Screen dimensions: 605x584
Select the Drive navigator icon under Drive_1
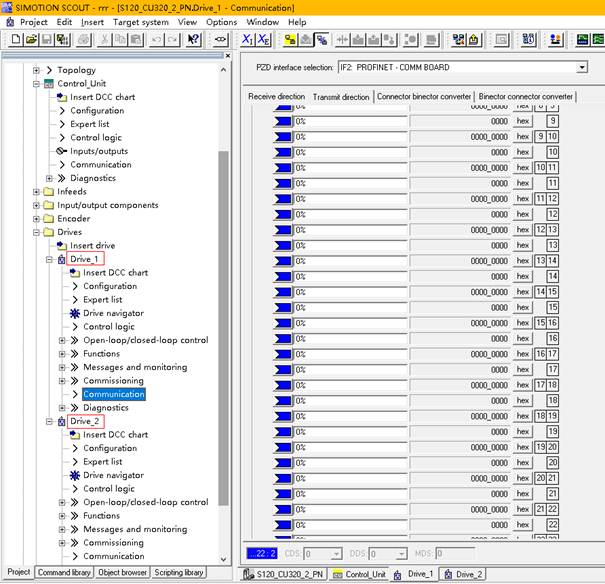(73, 313)
